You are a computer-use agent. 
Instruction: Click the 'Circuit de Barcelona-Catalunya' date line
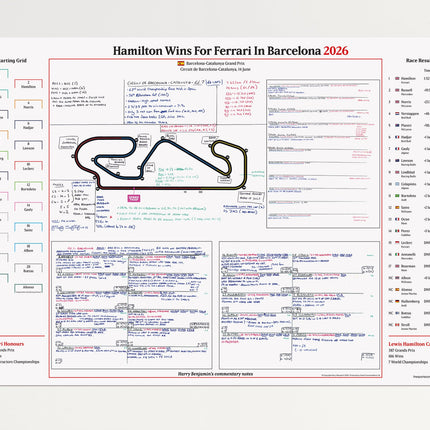(x=215, y=69)
